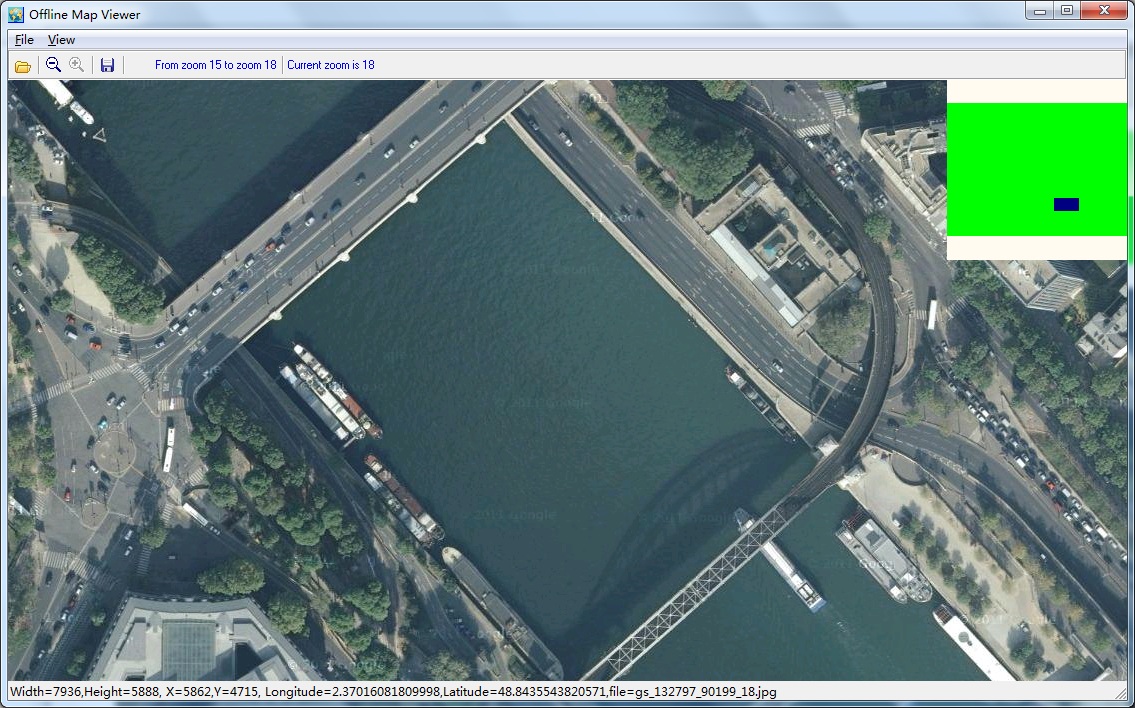Click the Offline Map Viewer globe icon
Viewport: 1135px width, 708px height.
tap(16, 14)
